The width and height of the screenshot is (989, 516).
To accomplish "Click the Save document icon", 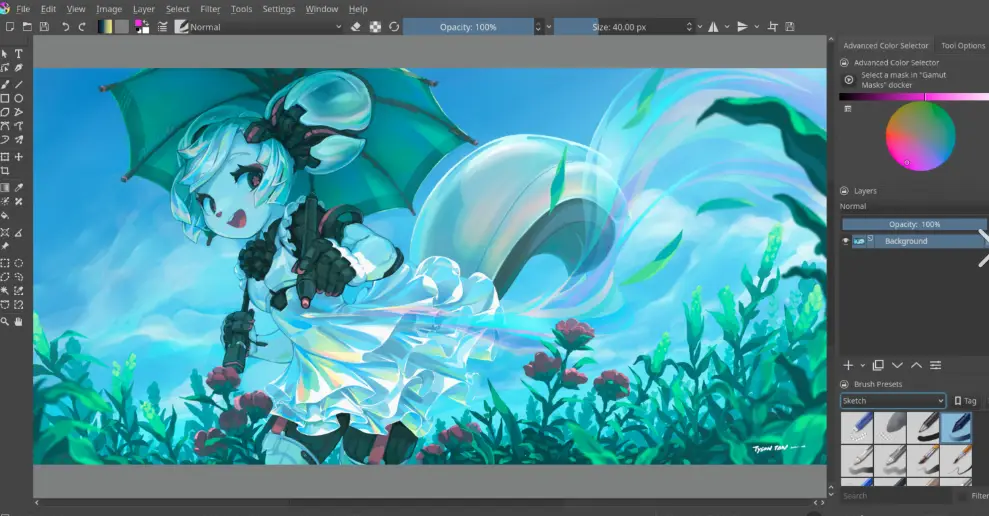I will (x=44, y=26).
